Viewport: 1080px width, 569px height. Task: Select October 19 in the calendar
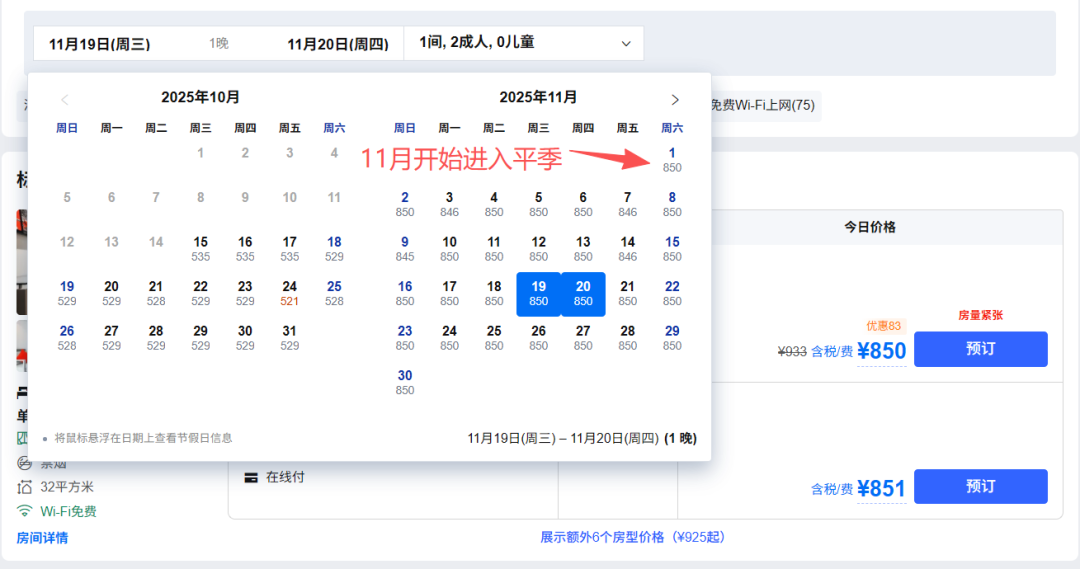(67, 293)
